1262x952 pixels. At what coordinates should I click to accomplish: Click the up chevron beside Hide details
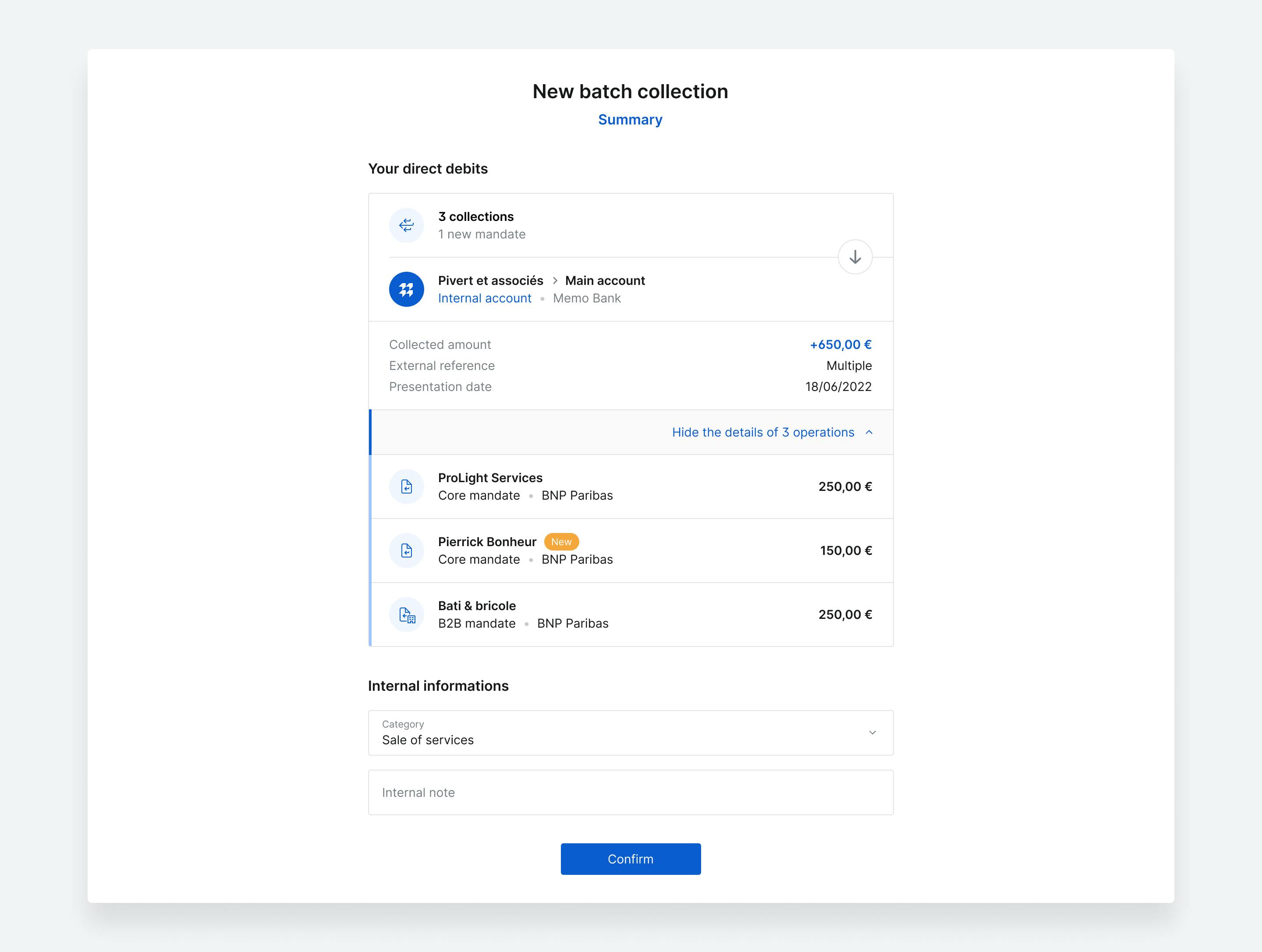click(x=869, y=432)
